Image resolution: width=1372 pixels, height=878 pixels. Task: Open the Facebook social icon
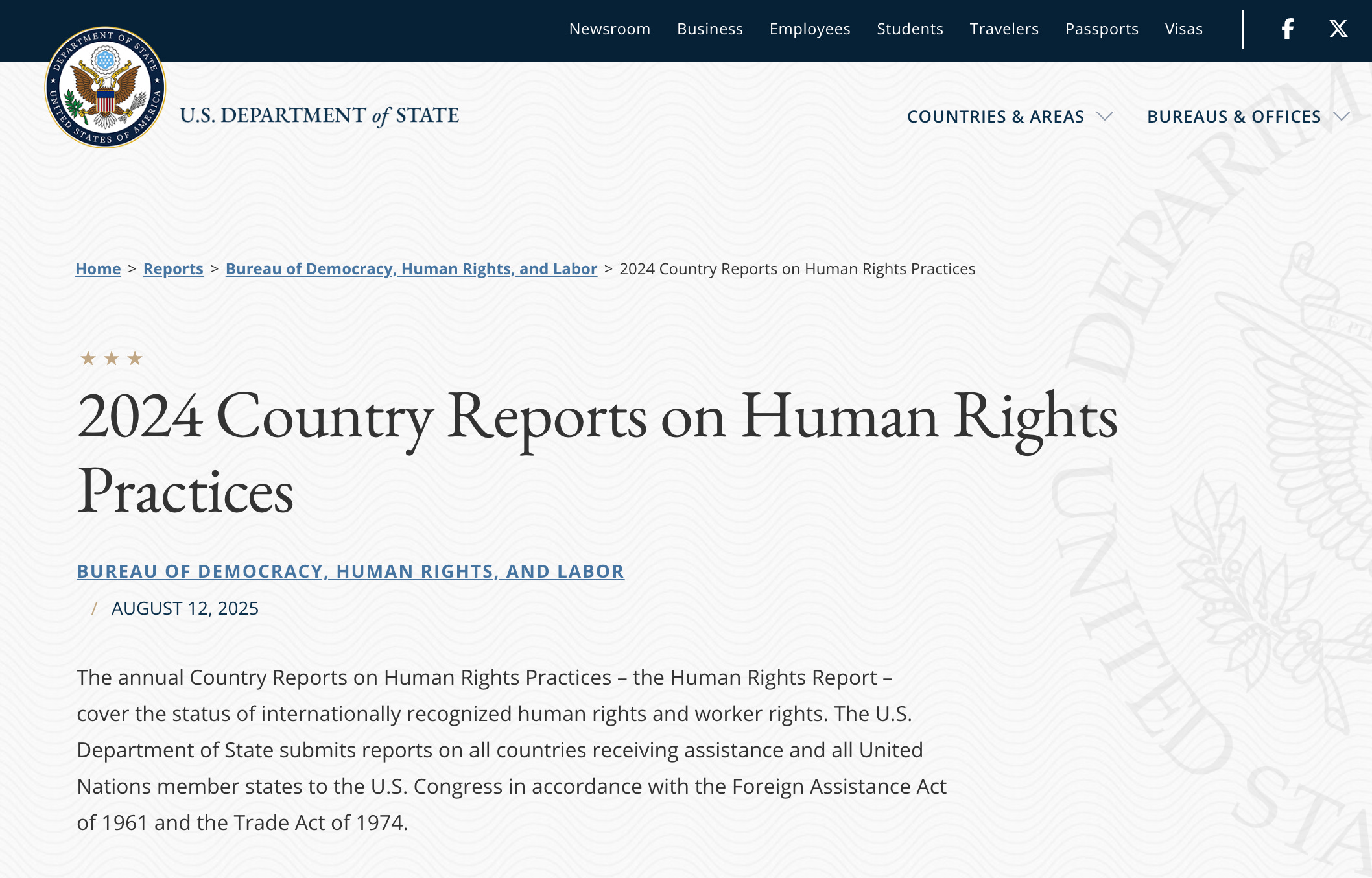point(1288,29)
